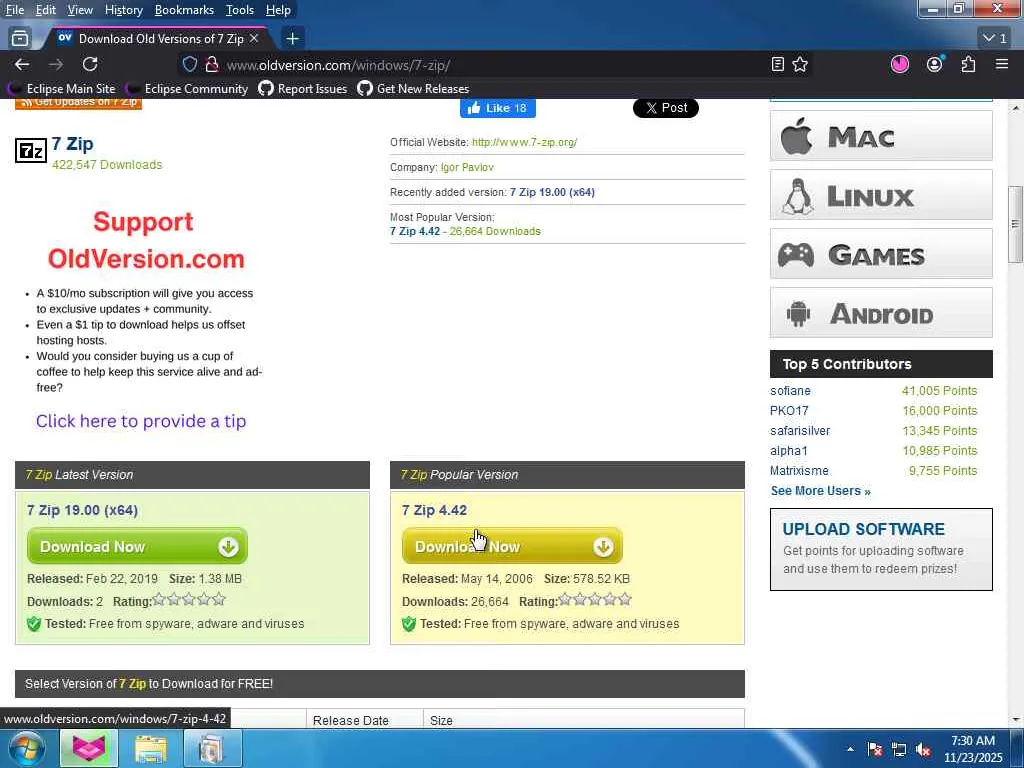Open Report Issues bookmark

click(302, 88)
